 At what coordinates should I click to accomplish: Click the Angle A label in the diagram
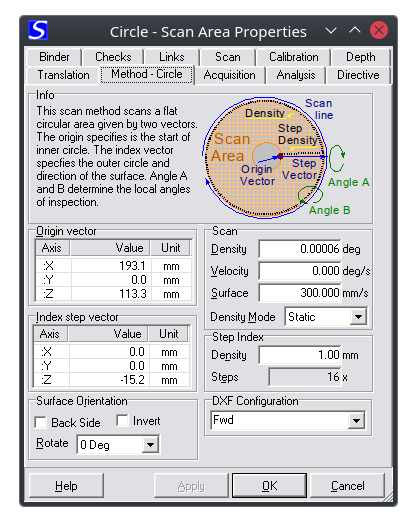coord(348,182)
